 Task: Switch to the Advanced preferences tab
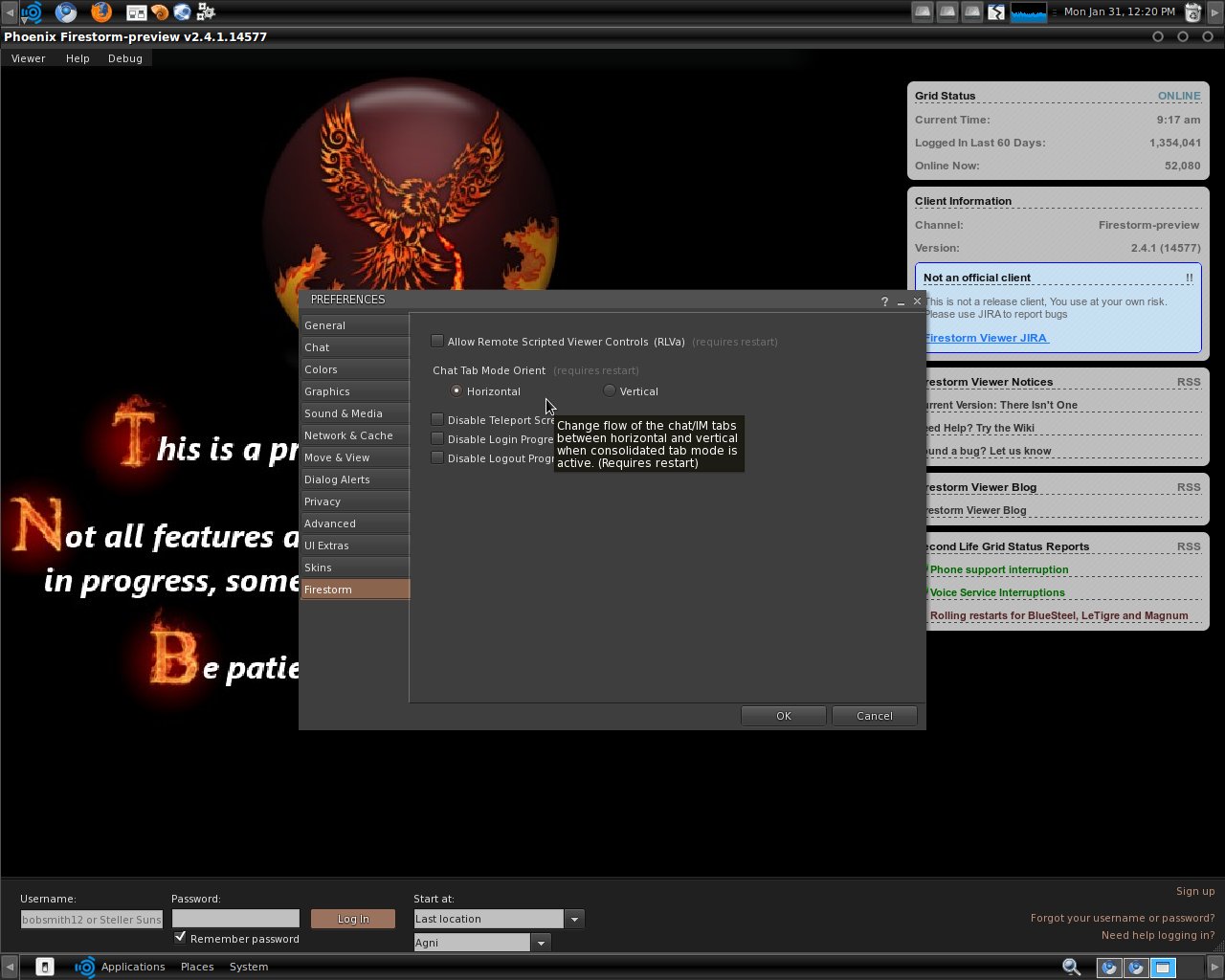355,523
